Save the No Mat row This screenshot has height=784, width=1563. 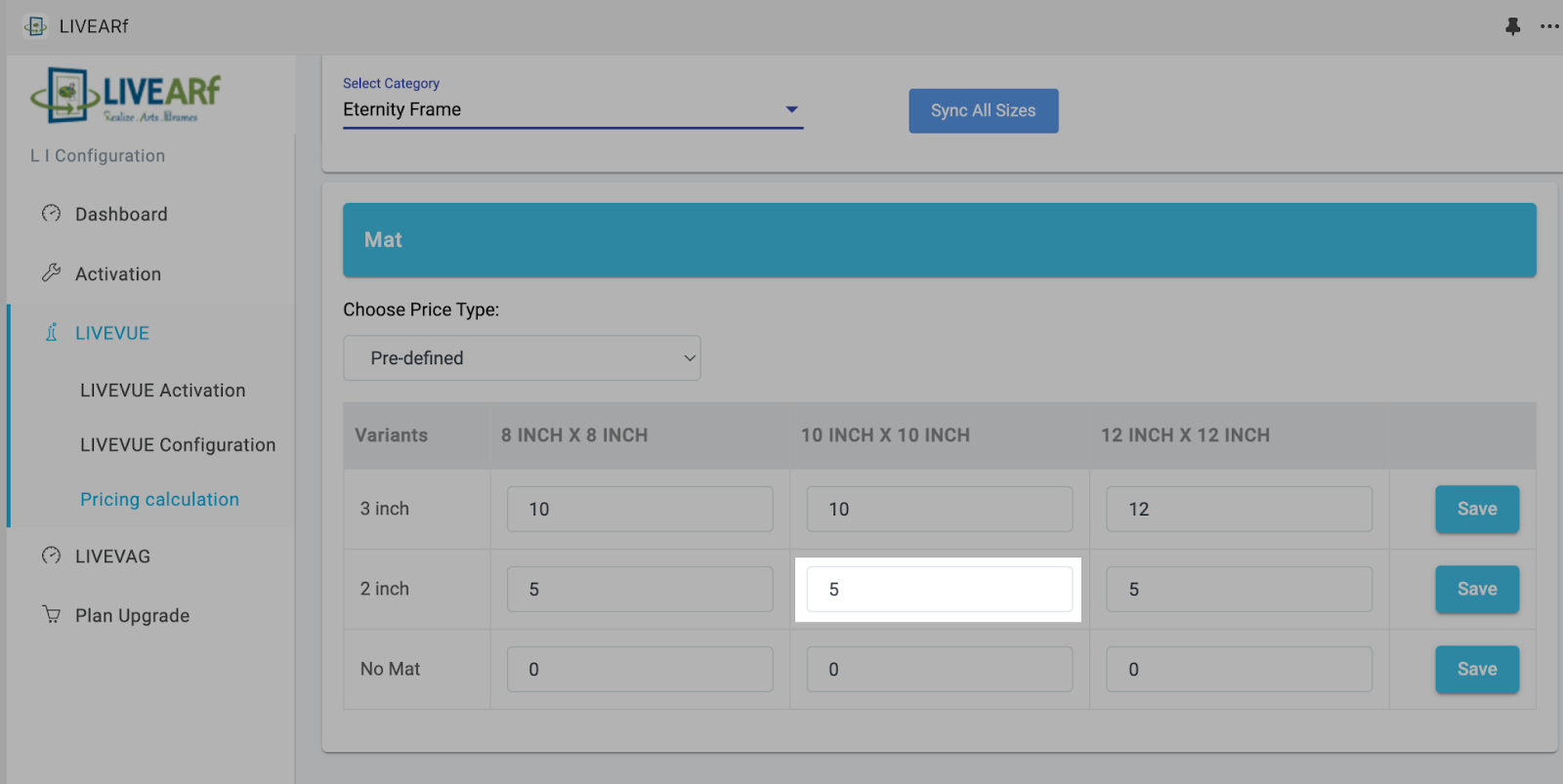1477,669
